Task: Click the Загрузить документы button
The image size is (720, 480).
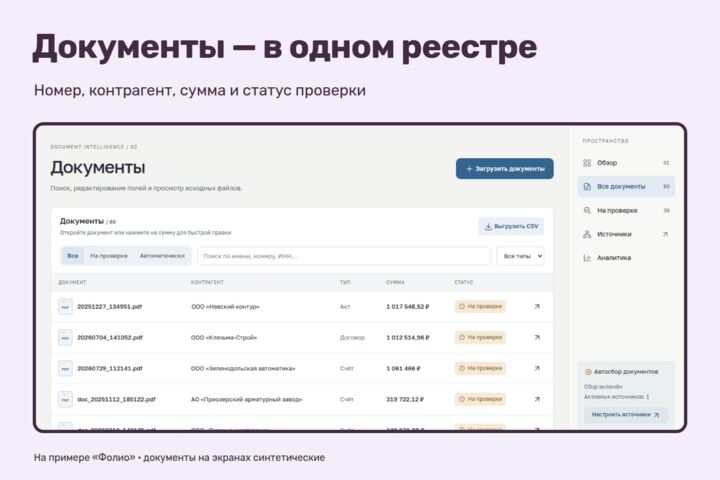Action: point(505,169)
